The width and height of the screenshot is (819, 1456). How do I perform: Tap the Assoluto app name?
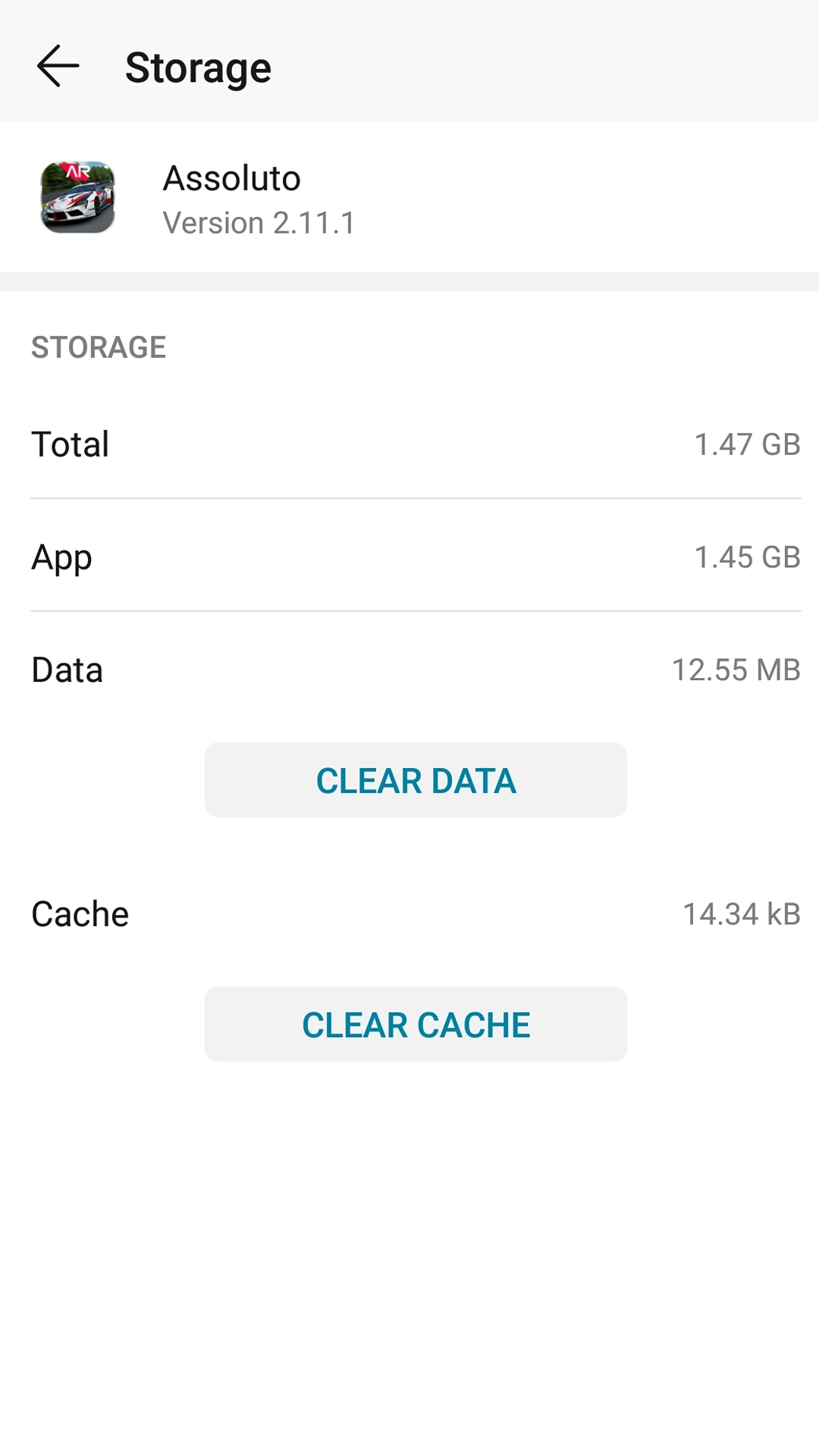[232, 178]
